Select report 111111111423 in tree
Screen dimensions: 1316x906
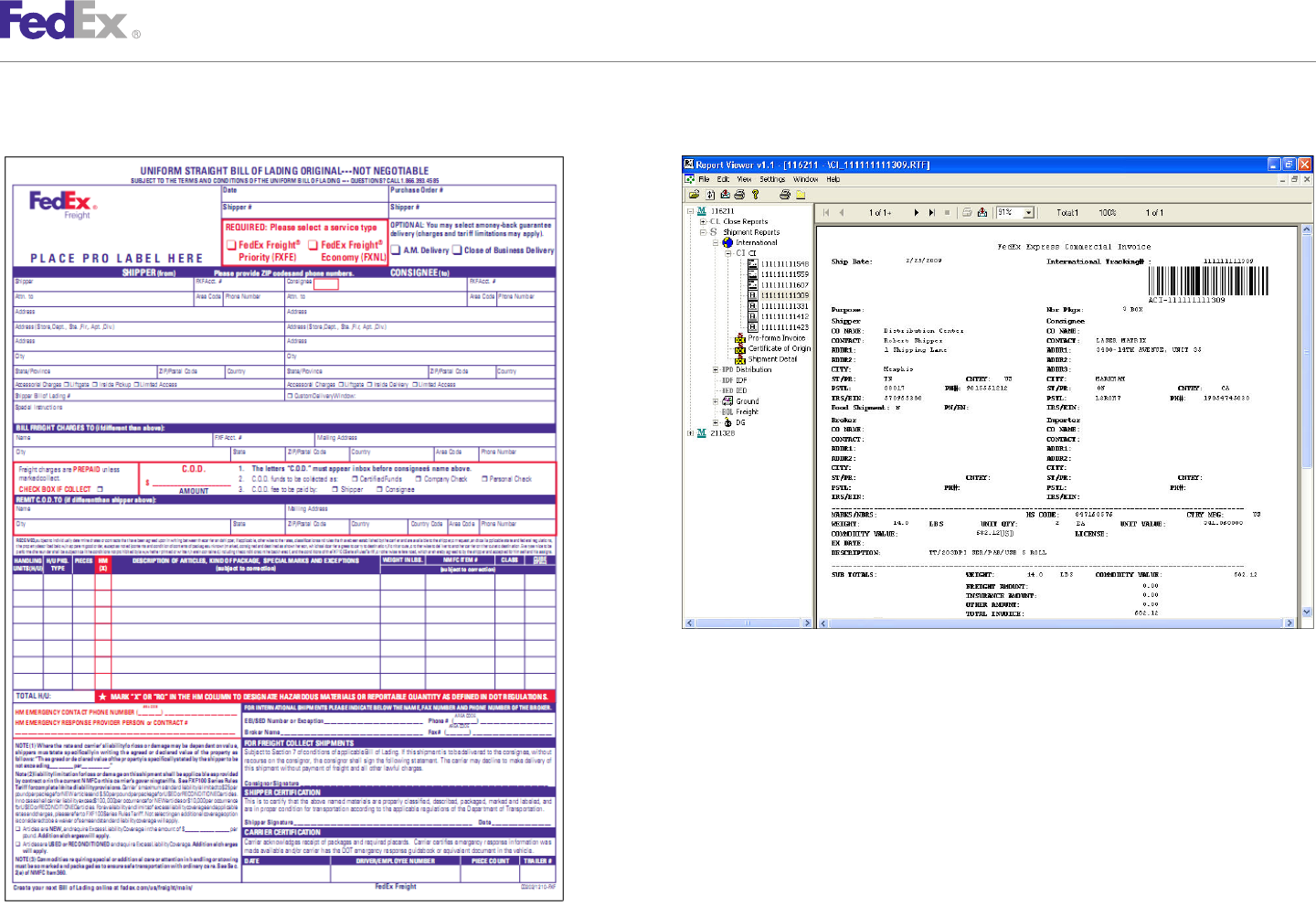(784, 327)
